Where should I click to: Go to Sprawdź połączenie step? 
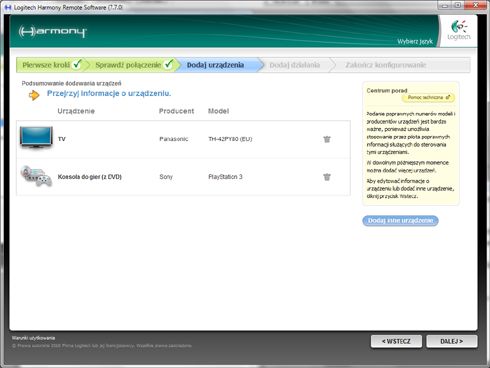pyautogui.click(x=134, y=65)
